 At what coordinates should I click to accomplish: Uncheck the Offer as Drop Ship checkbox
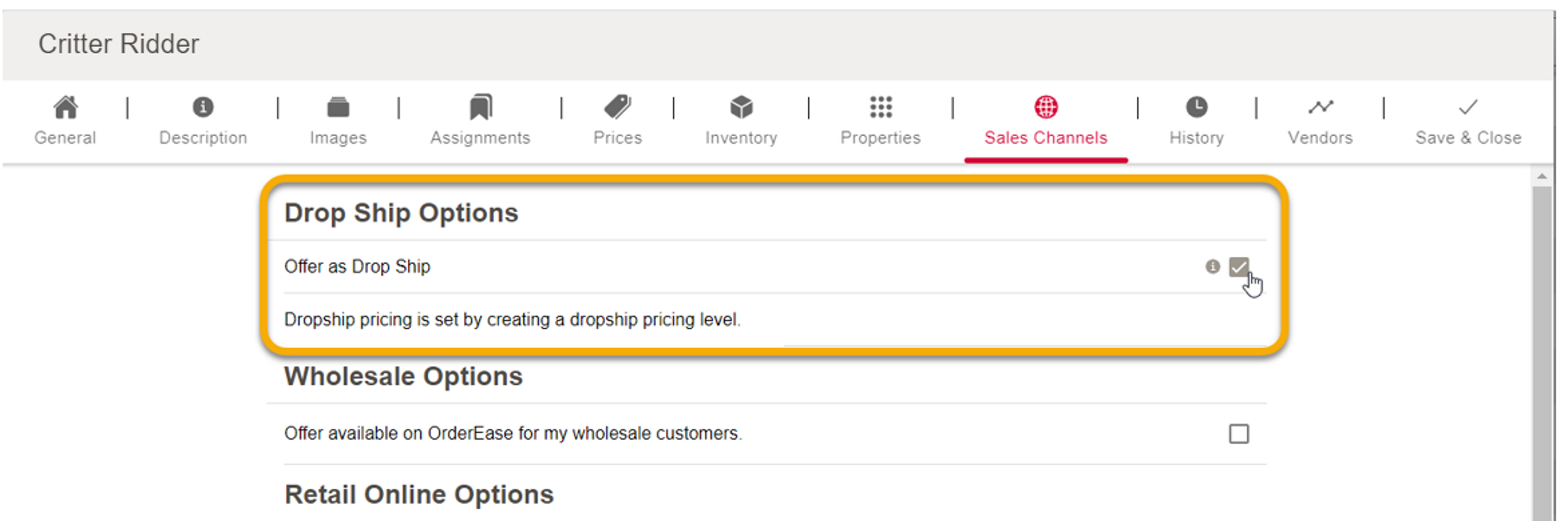click(x=1240, y=267)
